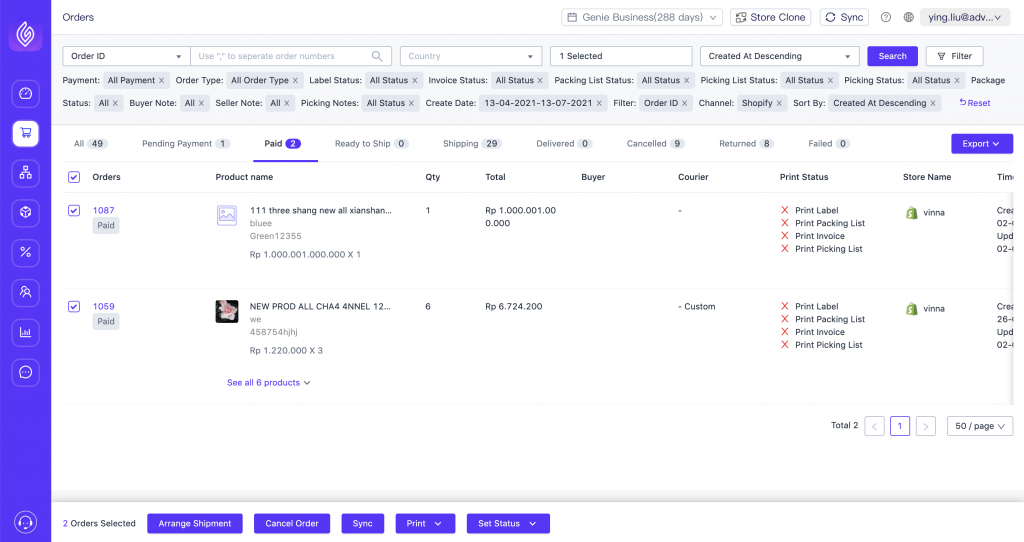Go to next page arrow in pagination
Screen dimensions: 1024x542
925,426
